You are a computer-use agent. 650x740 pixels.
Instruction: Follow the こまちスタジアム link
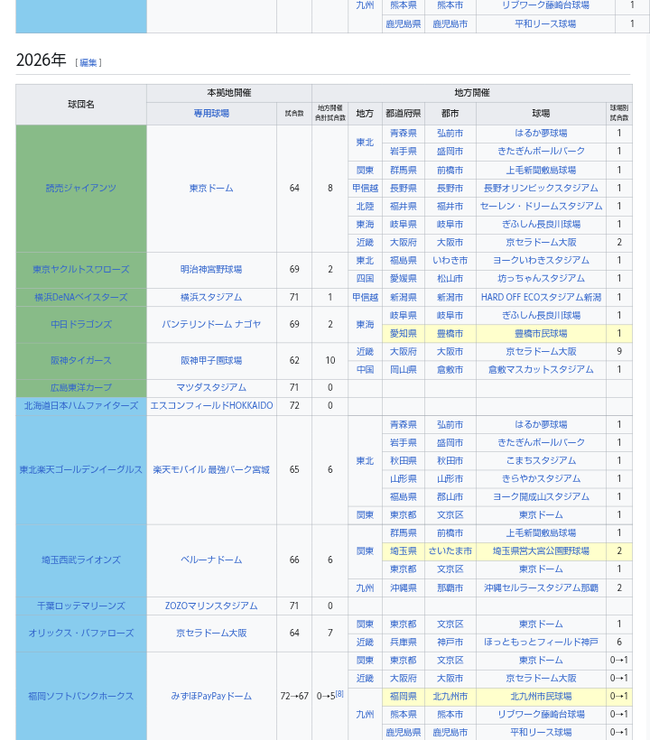pyautogui.click(x=541, y=461)
